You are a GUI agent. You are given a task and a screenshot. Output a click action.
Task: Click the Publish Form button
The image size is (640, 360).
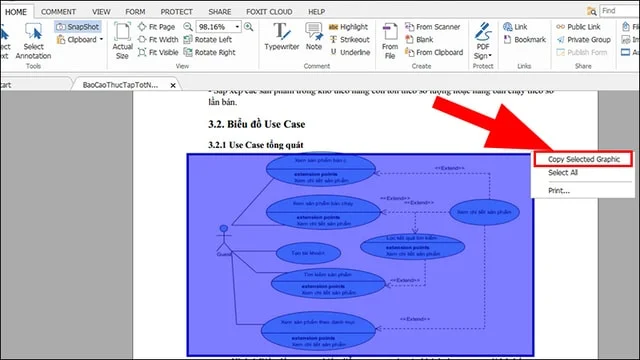point(582,52)
